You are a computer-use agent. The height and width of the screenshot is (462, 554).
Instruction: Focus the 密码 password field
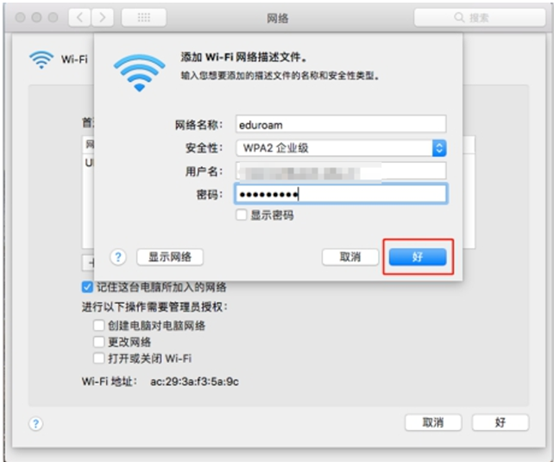coord(341,194)
